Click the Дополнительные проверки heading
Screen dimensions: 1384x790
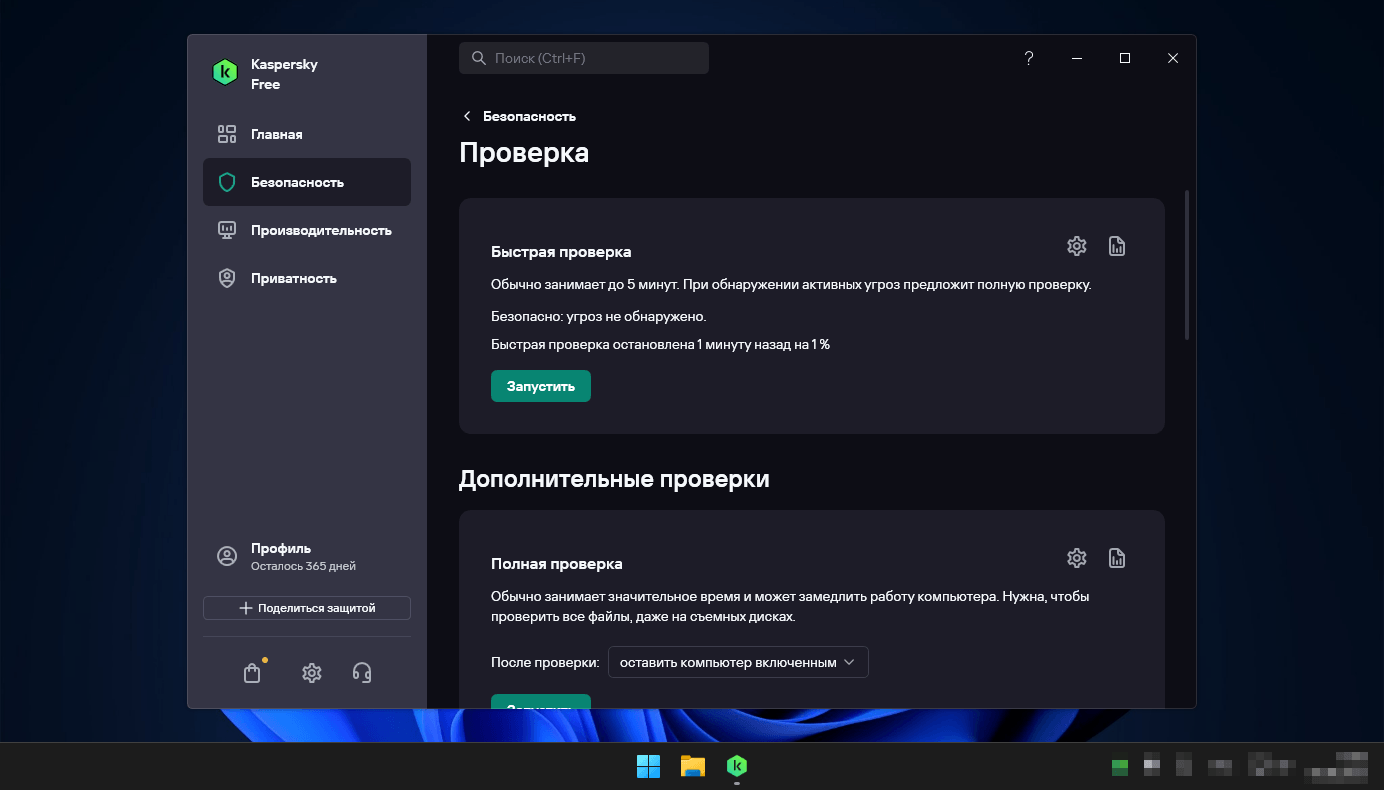coord(614,479)
